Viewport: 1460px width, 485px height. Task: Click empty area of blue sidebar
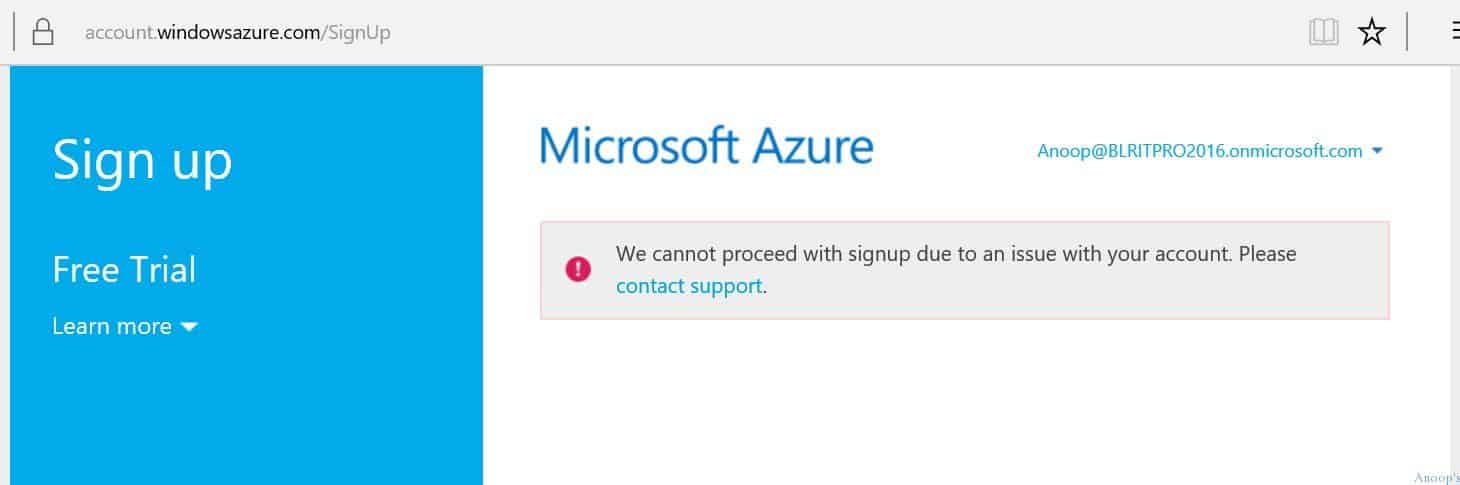point(245,420)
